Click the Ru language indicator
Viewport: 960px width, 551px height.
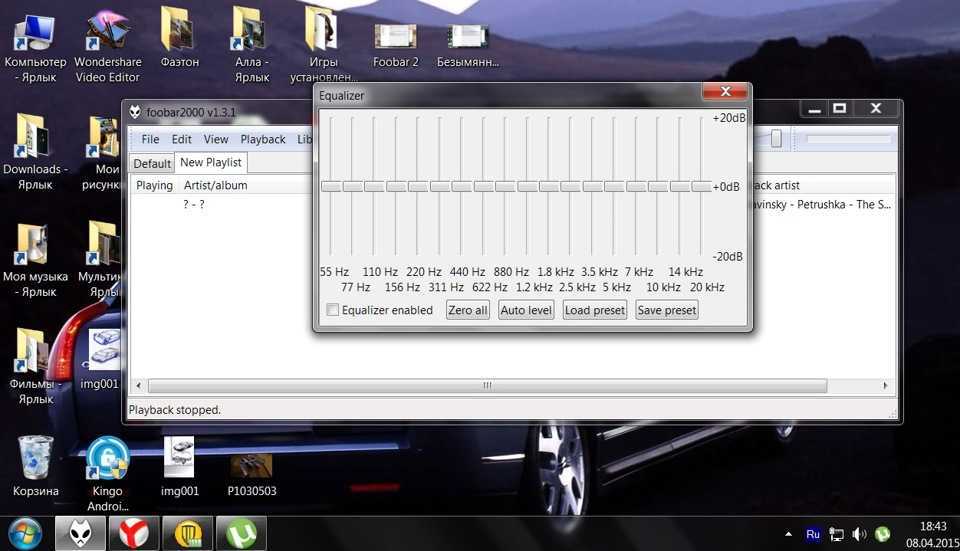[813, 535]
